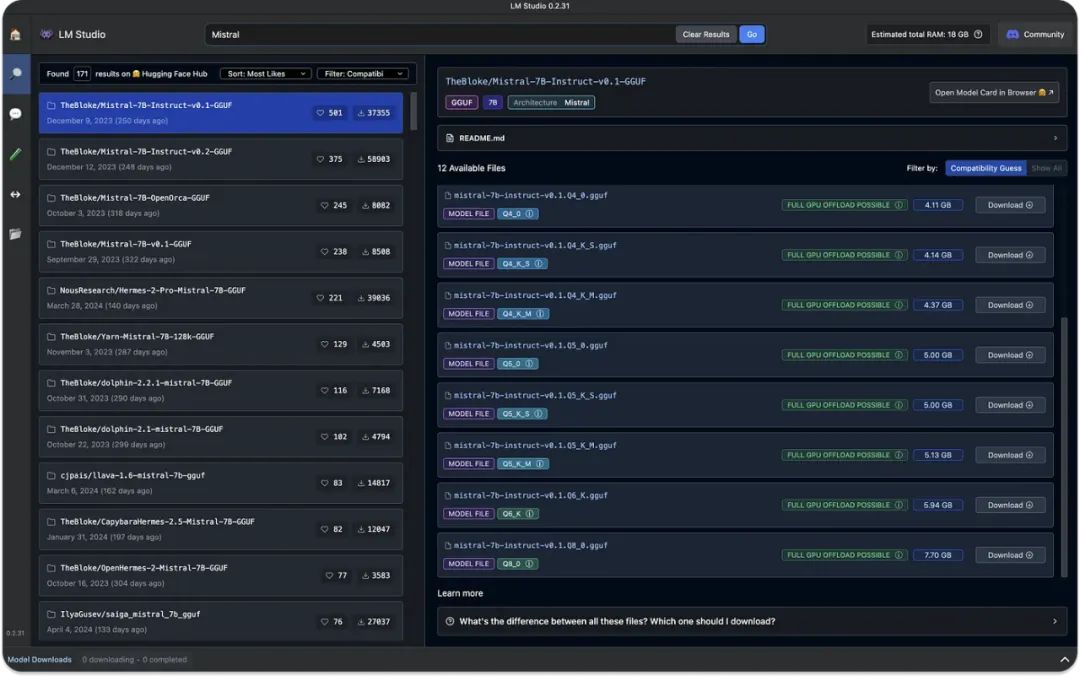Click info icon beside Q4_K_S tag
The height and width of the screenshot is (676, 1080).
(x=539, y=264)
